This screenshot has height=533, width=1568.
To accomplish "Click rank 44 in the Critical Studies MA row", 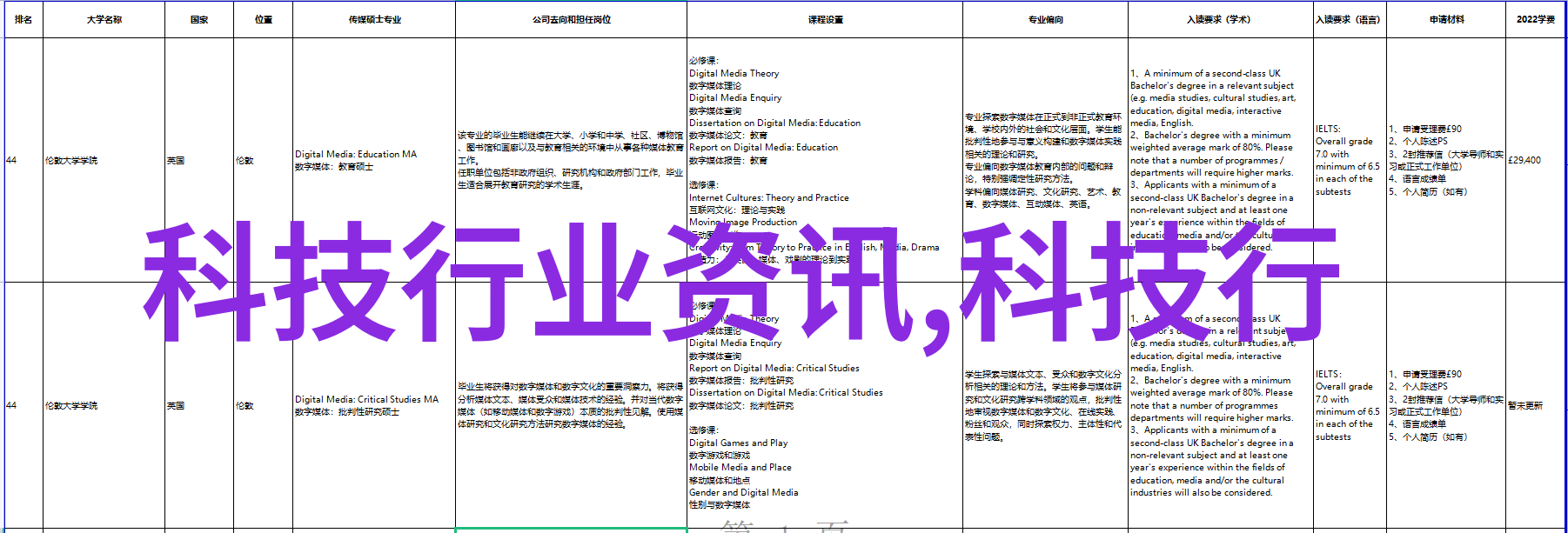I will point(23,405).
